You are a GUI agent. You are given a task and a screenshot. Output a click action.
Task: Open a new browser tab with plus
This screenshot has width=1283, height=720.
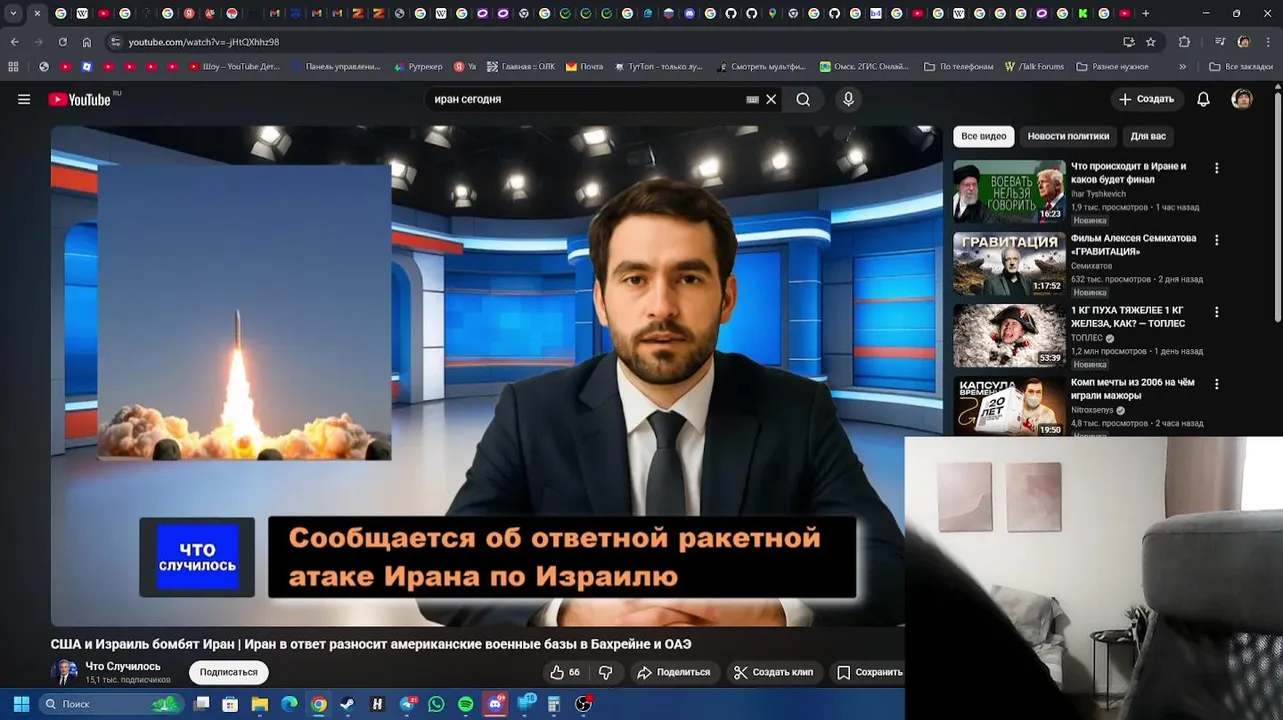[x=1145, y=13]
